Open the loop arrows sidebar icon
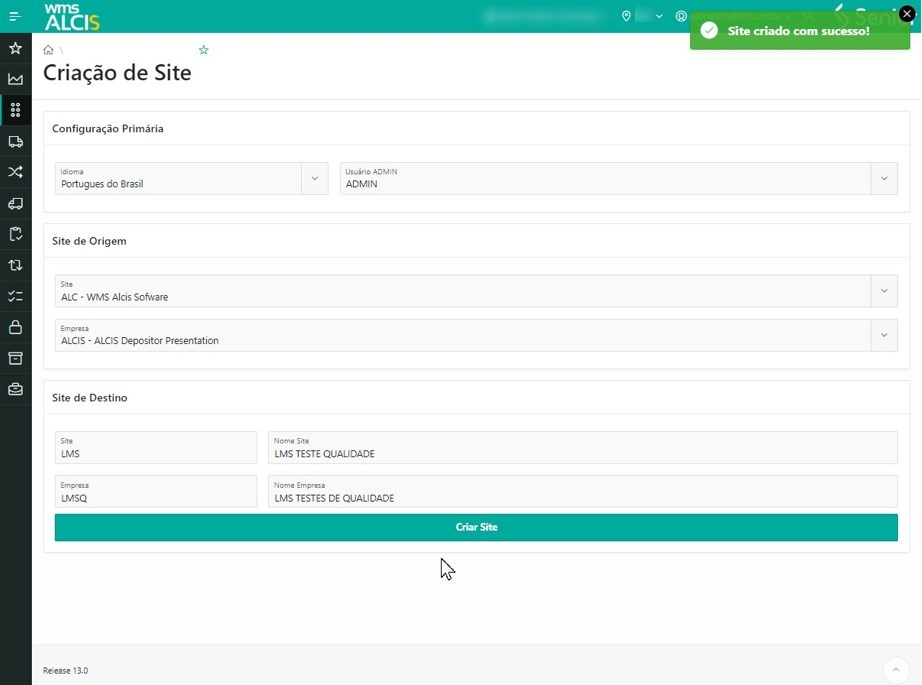 point(15,265)
